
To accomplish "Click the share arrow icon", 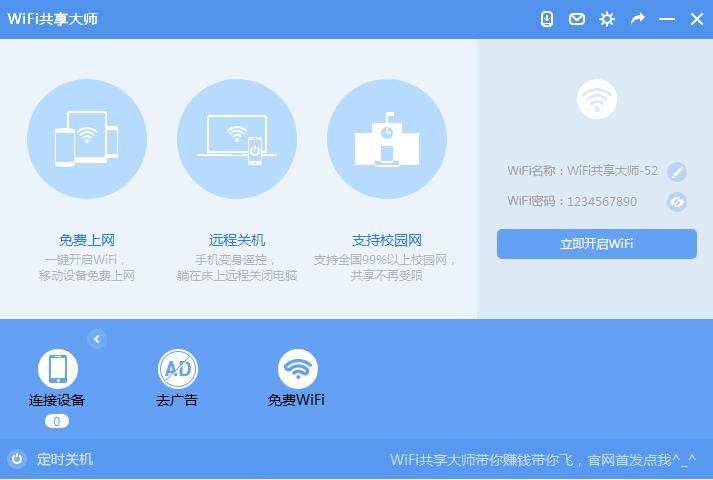I will [638, 19].
